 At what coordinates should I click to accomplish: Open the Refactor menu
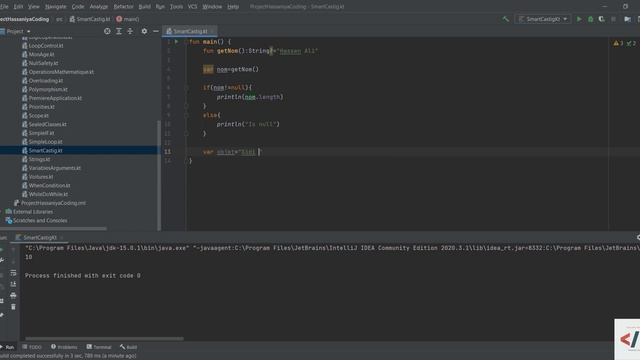[x=123, y=7]
